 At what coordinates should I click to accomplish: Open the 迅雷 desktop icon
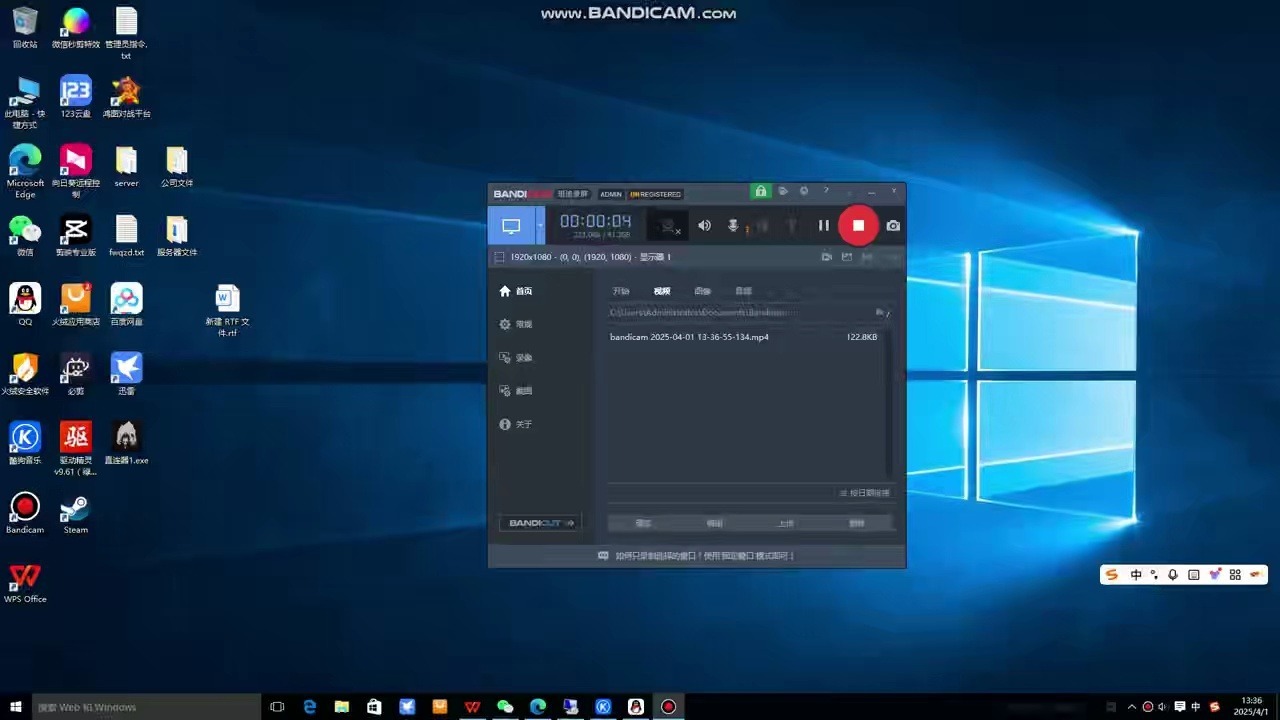[x=126, y=374]
